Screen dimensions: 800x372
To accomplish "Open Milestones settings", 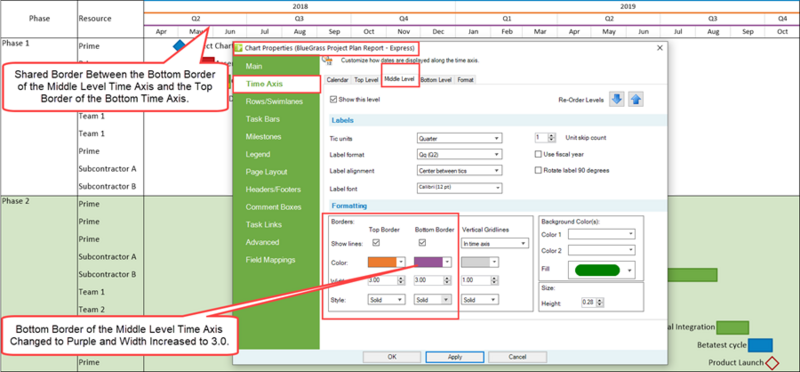I will (x=263, y=137).
